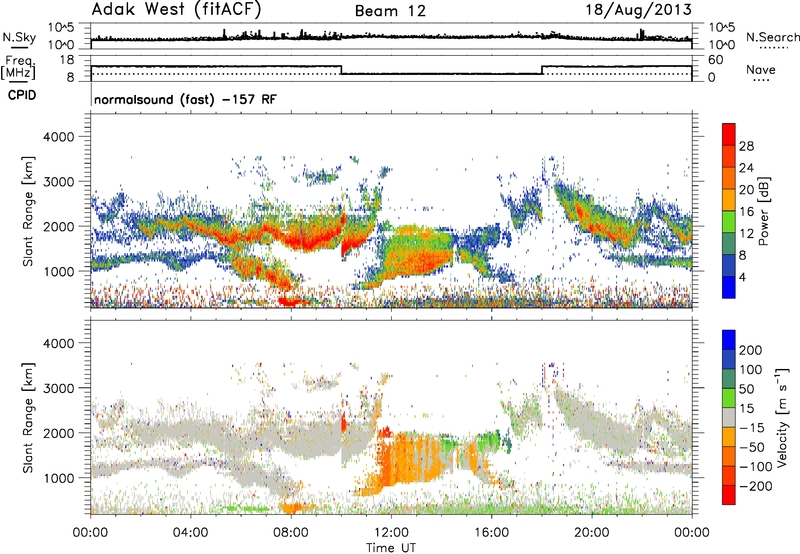This screenshot has height=554, width=800.
Task: Click the red velocity patch near 10:00 at 2000 km
Action: point(343,424)
